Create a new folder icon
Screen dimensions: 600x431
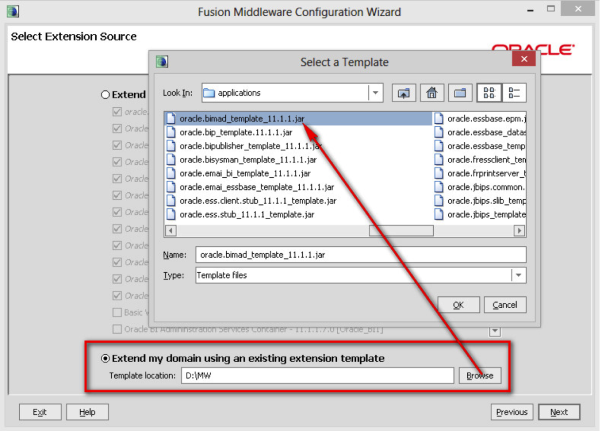tap(460, 93)
